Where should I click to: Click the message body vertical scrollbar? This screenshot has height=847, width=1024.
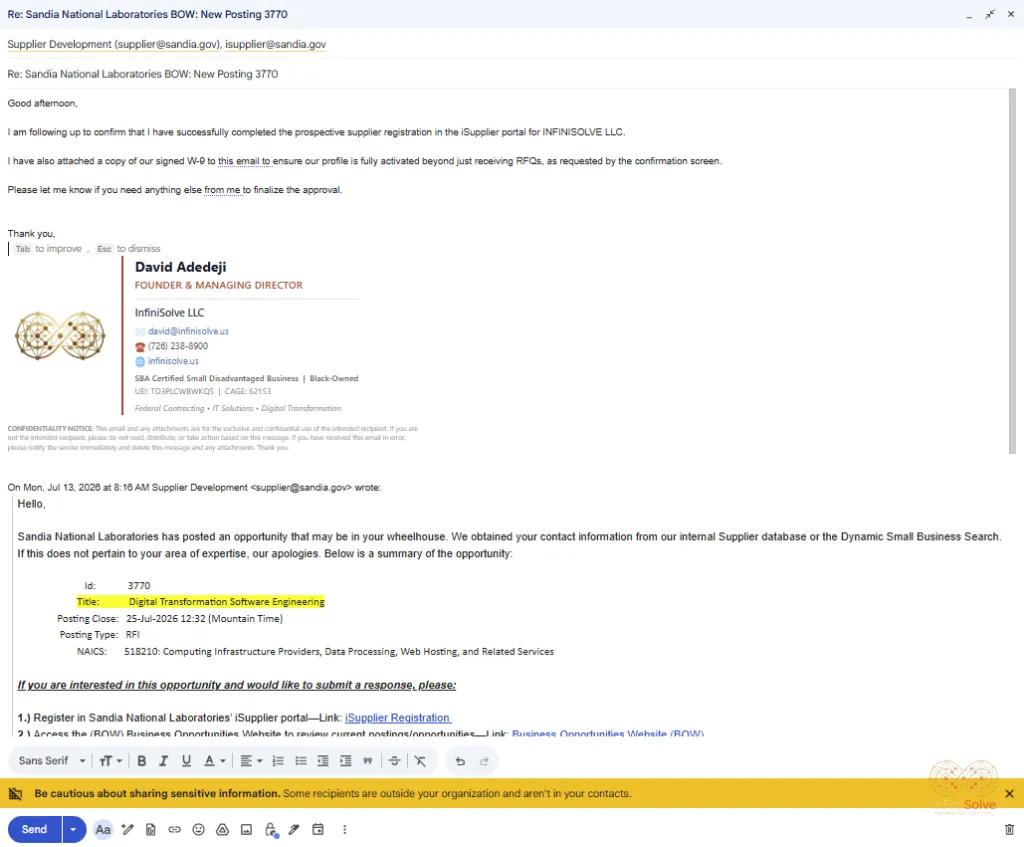tap(1012, 271)
